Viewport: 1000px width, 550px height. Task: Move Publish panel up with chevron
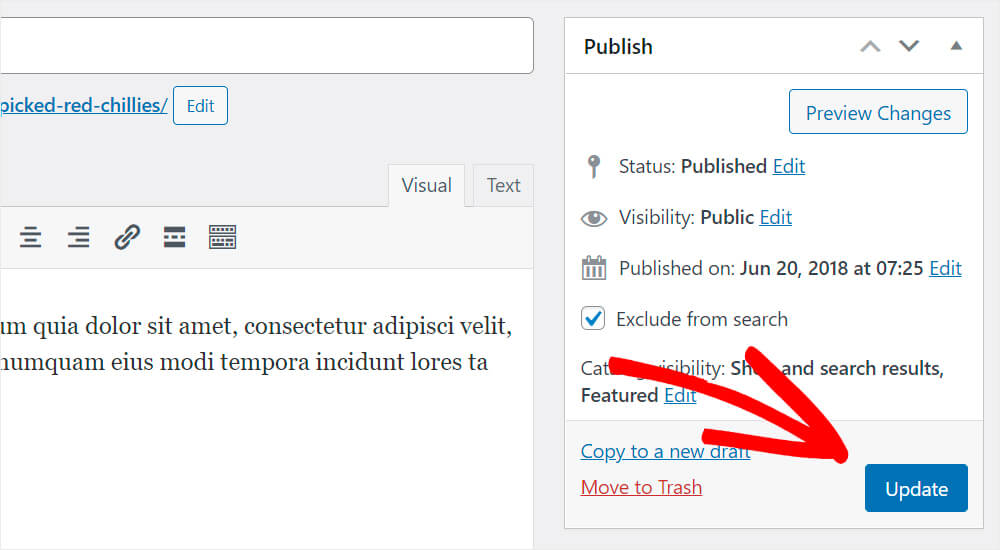(x=870, y=46)
